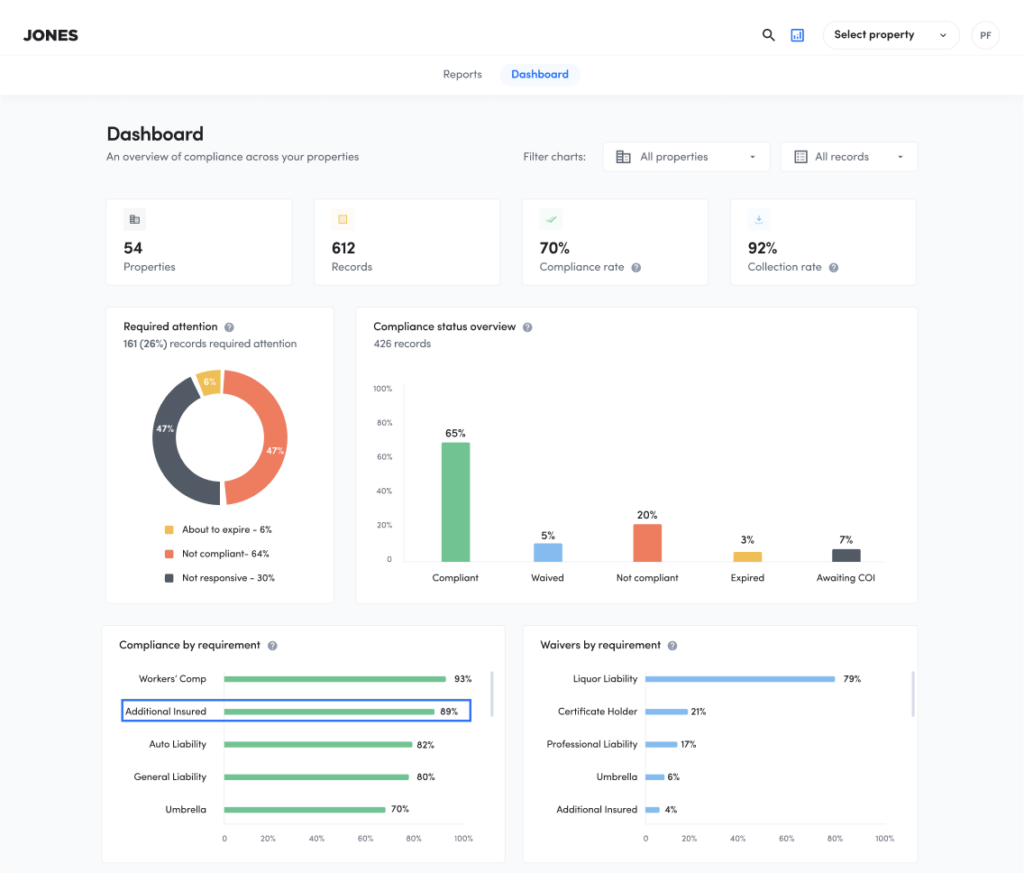Screen dimensions: 1024x873
Task: Expand the All properties filter dropdown
Action: pyautogui.click(x=686, y=157)
